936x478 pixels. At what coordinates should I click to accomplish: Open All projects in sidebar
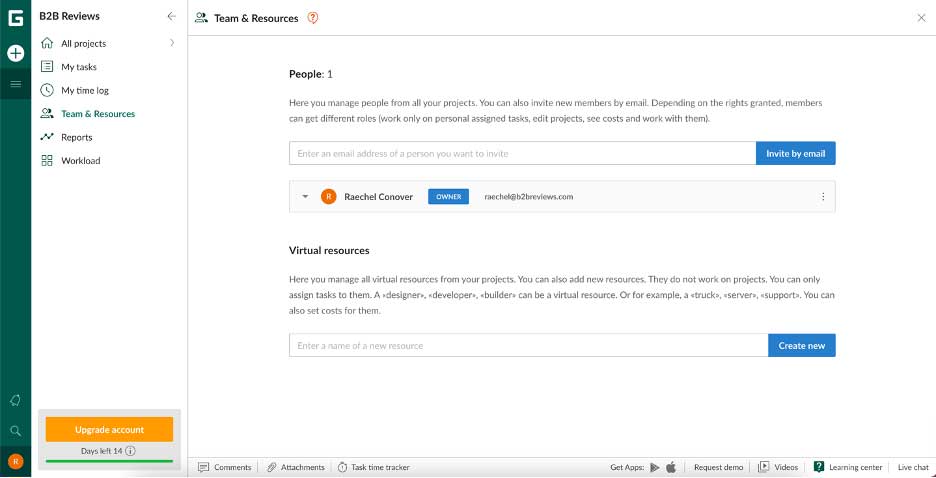(84, 44)
